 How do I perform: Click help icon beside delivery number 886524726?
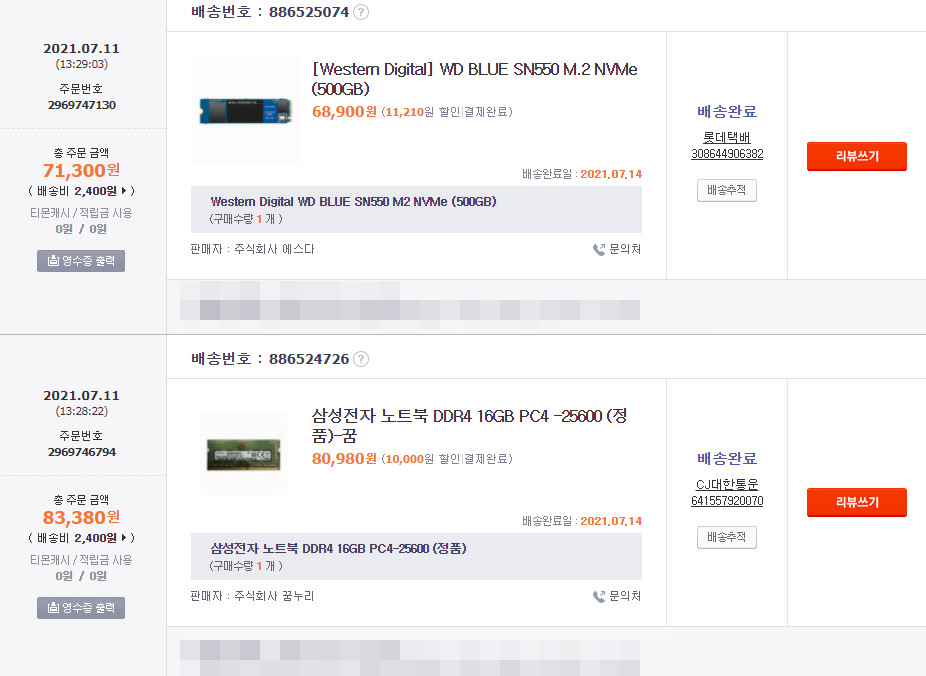(x=361, y=359)
